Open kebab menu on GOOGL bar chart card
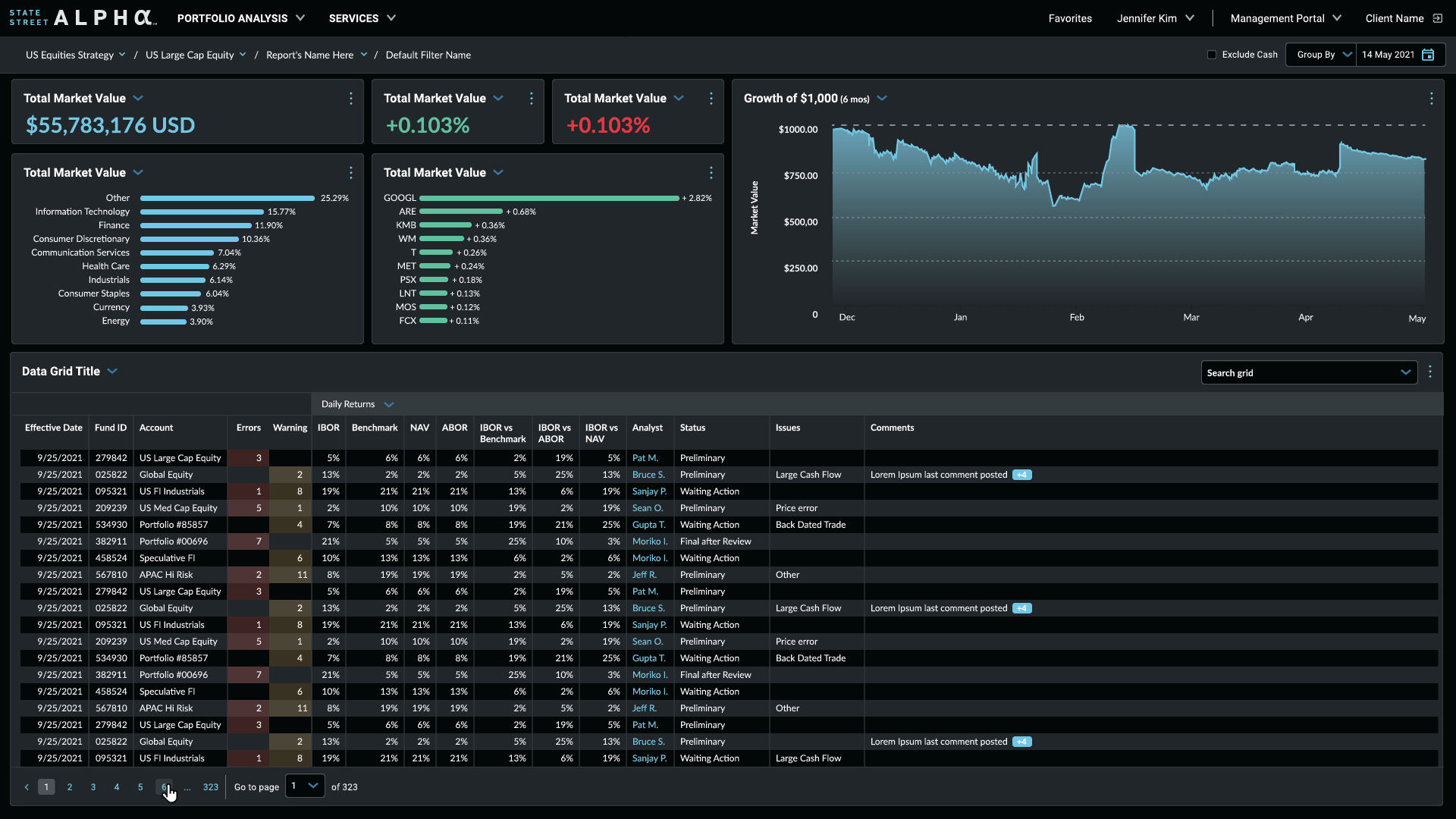The height and width of the screenshot is (819, 1456). click(711, 173)
